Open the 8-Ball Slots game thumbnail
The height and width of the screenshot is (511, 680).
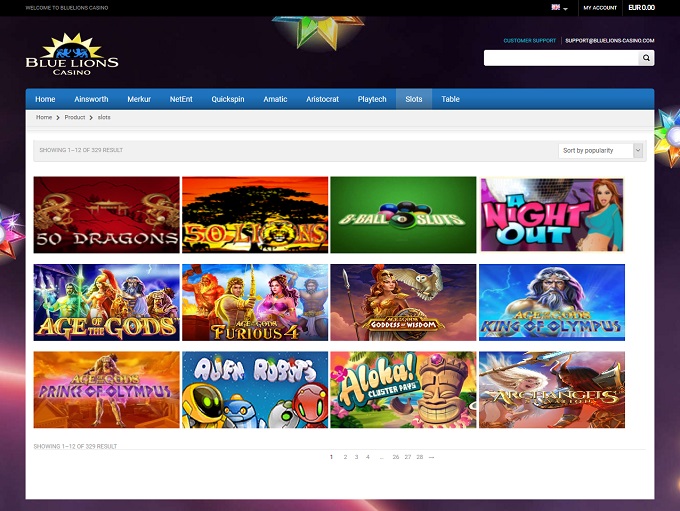pos(403,215)
